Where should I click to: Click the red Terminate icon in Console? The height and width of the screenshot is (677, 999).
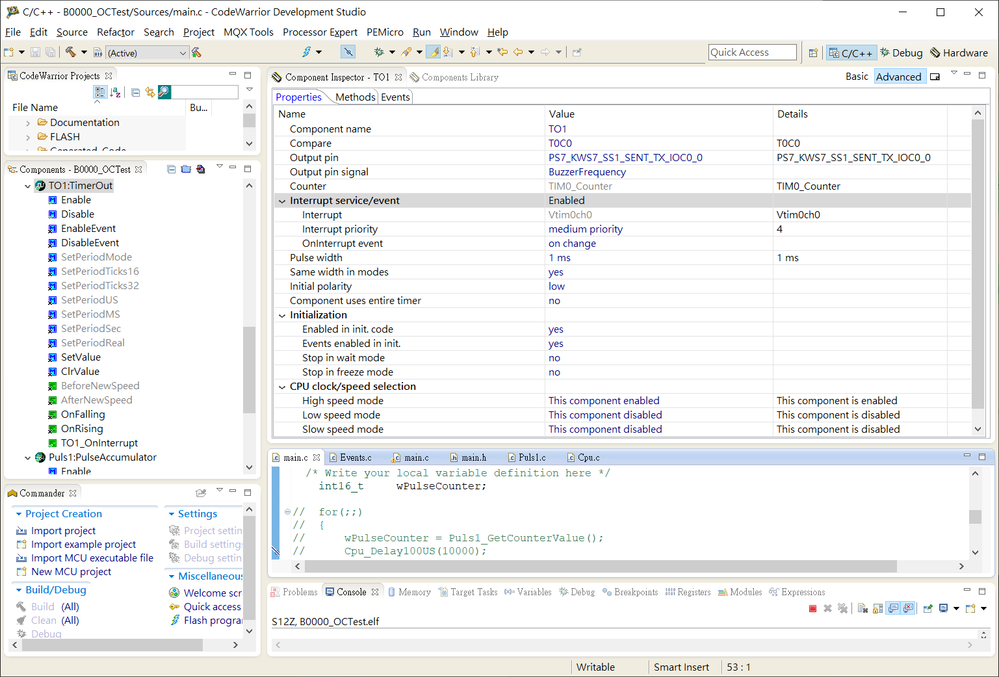click(812, 608)
